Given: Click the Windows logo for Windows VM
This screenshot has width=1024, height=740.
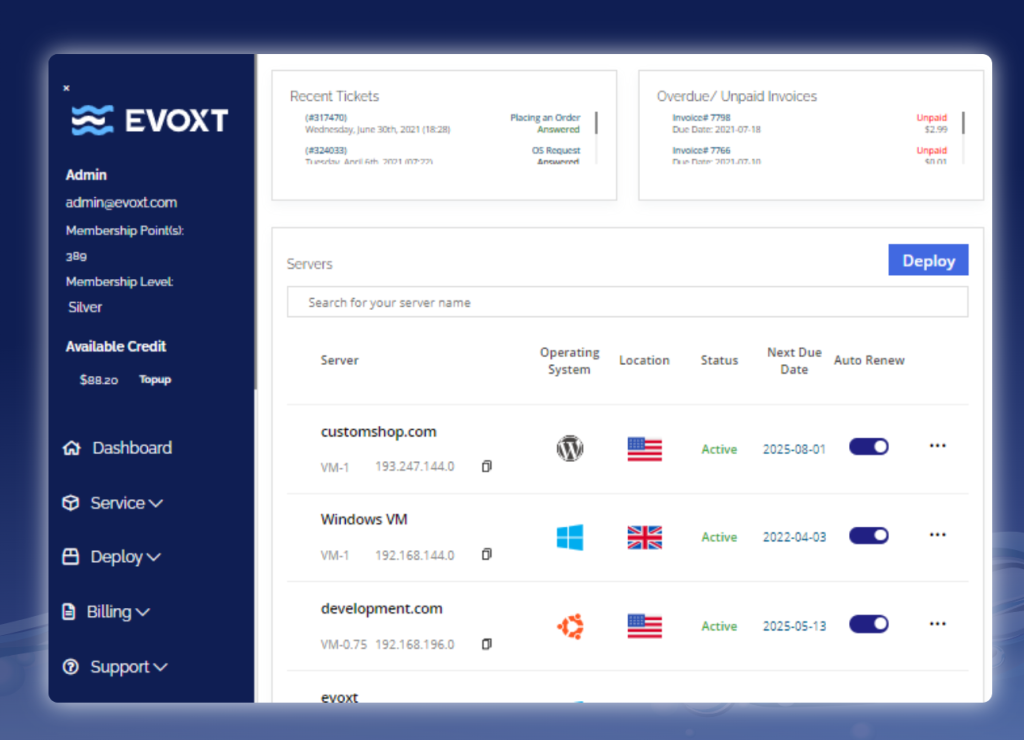Looking at the screenshot, I should click(569, 537).
